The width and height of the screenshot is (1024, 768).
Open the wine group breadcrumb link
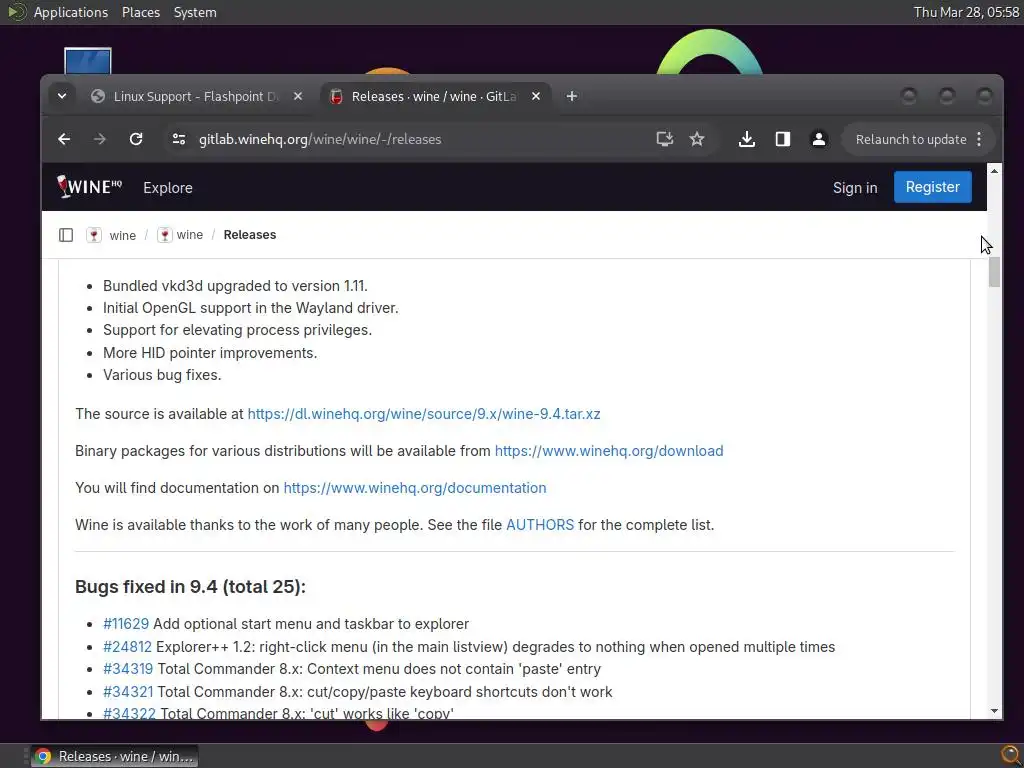tap(123, 235)
